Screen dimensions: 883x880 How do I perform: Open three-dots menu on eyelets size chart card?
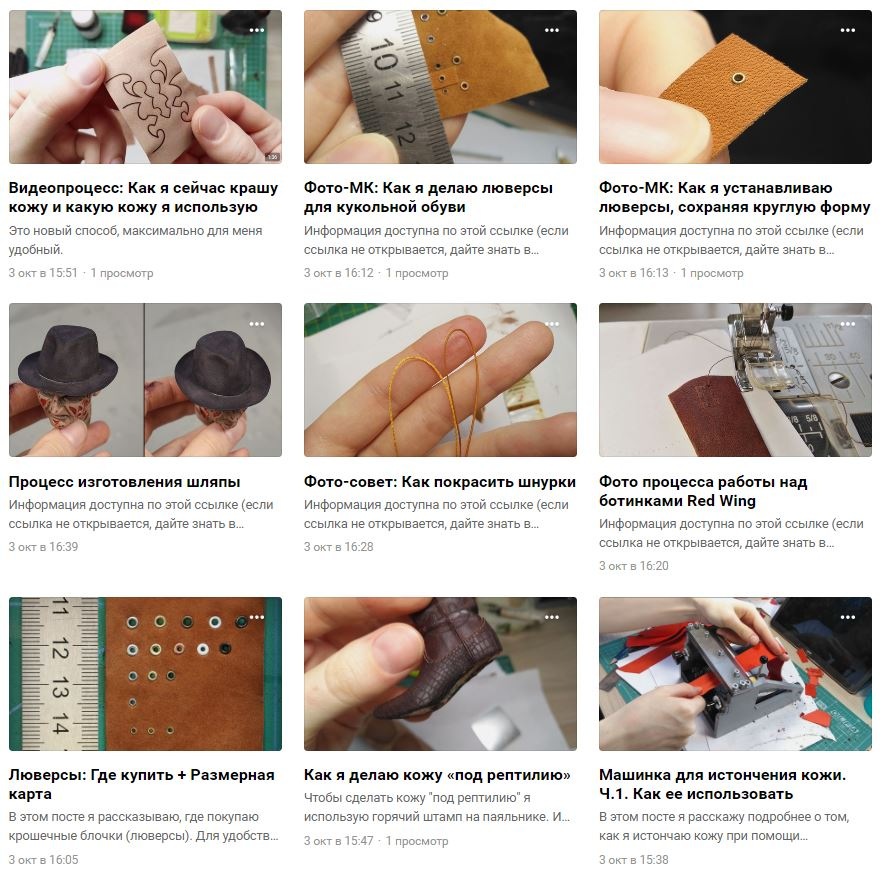(x=257, y=617)
